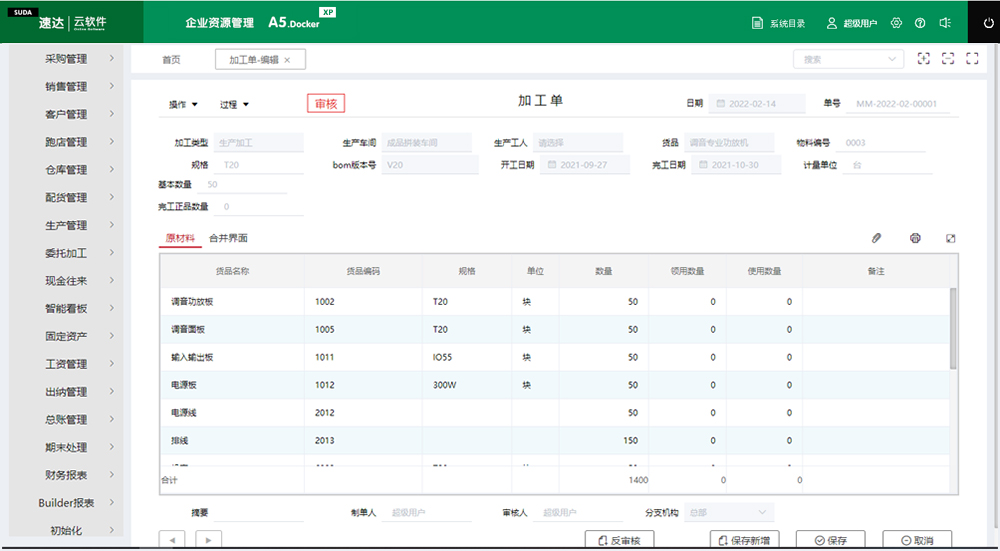
Task: Click the 开工日期 calendar icon
Action: click(552, 165)
